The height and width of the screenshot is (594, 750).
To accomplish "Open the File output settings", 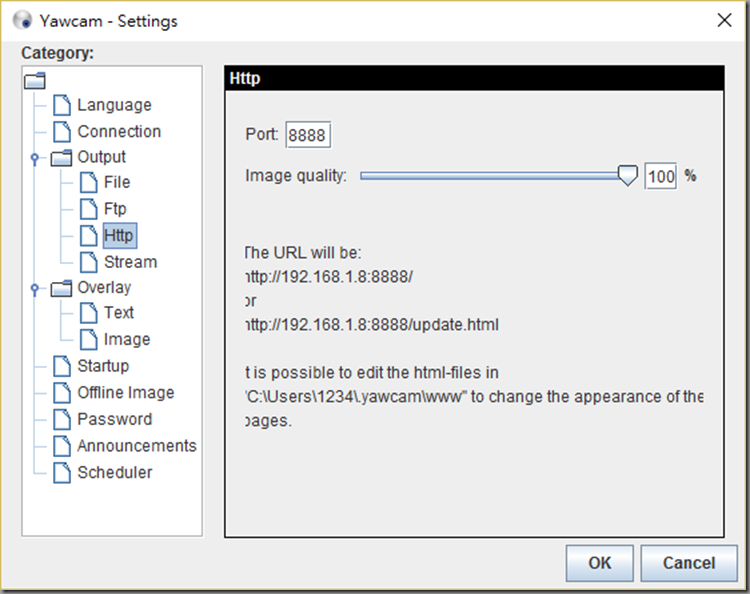I will coord(117,182).
